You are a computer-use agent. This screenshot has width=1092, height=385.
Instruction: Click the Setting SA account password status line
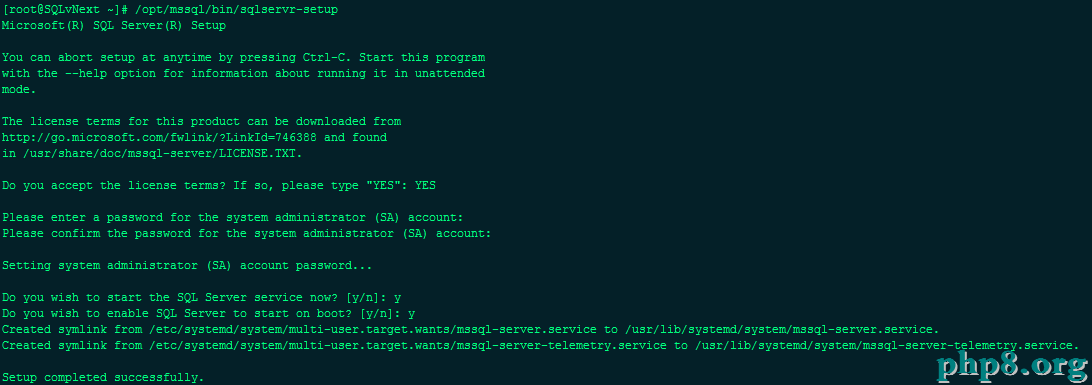pos(187,265)
